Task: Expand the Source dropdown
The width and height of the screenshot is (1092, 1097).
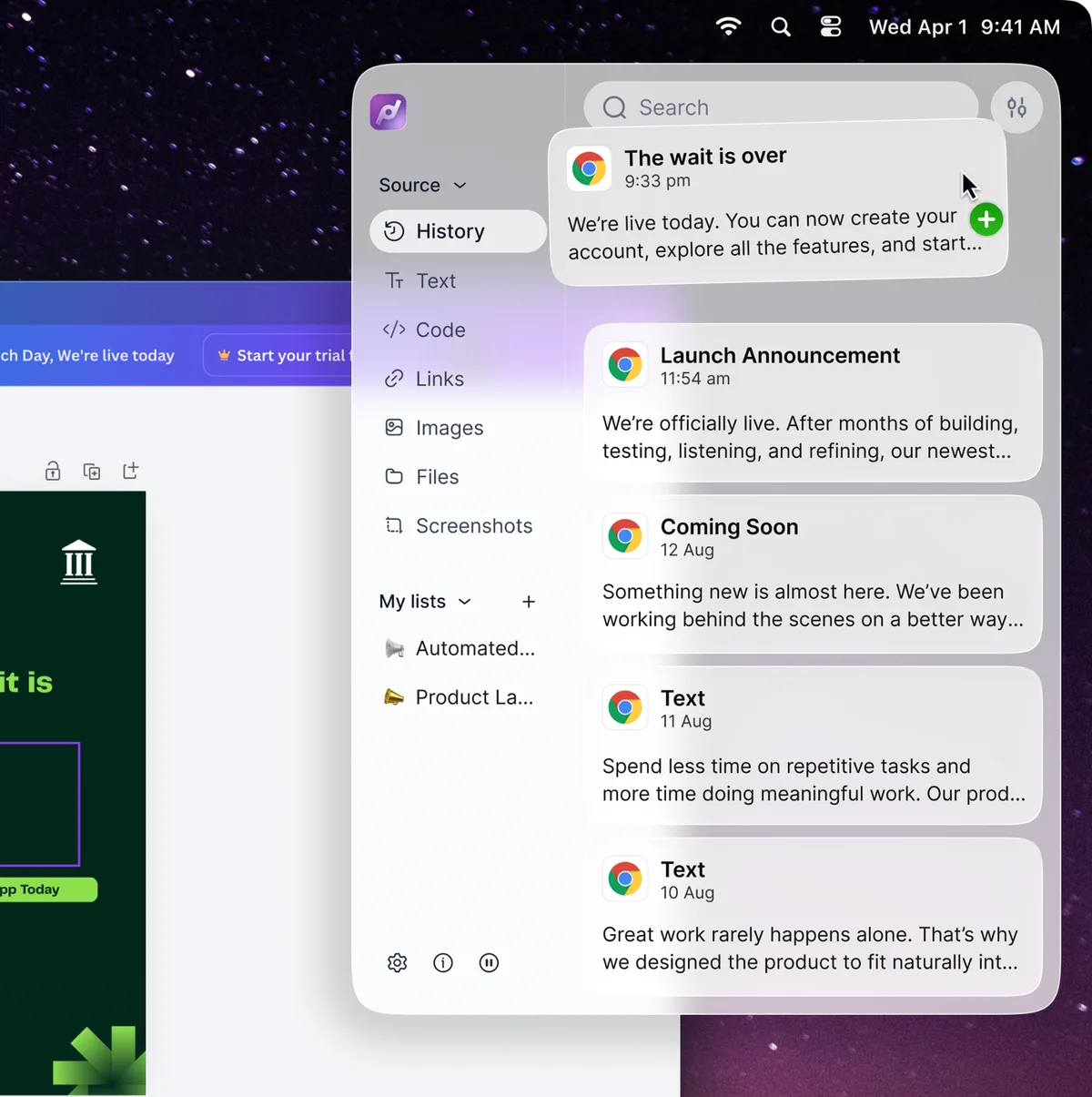Action: pyautogui.click(x=423, y=186)
